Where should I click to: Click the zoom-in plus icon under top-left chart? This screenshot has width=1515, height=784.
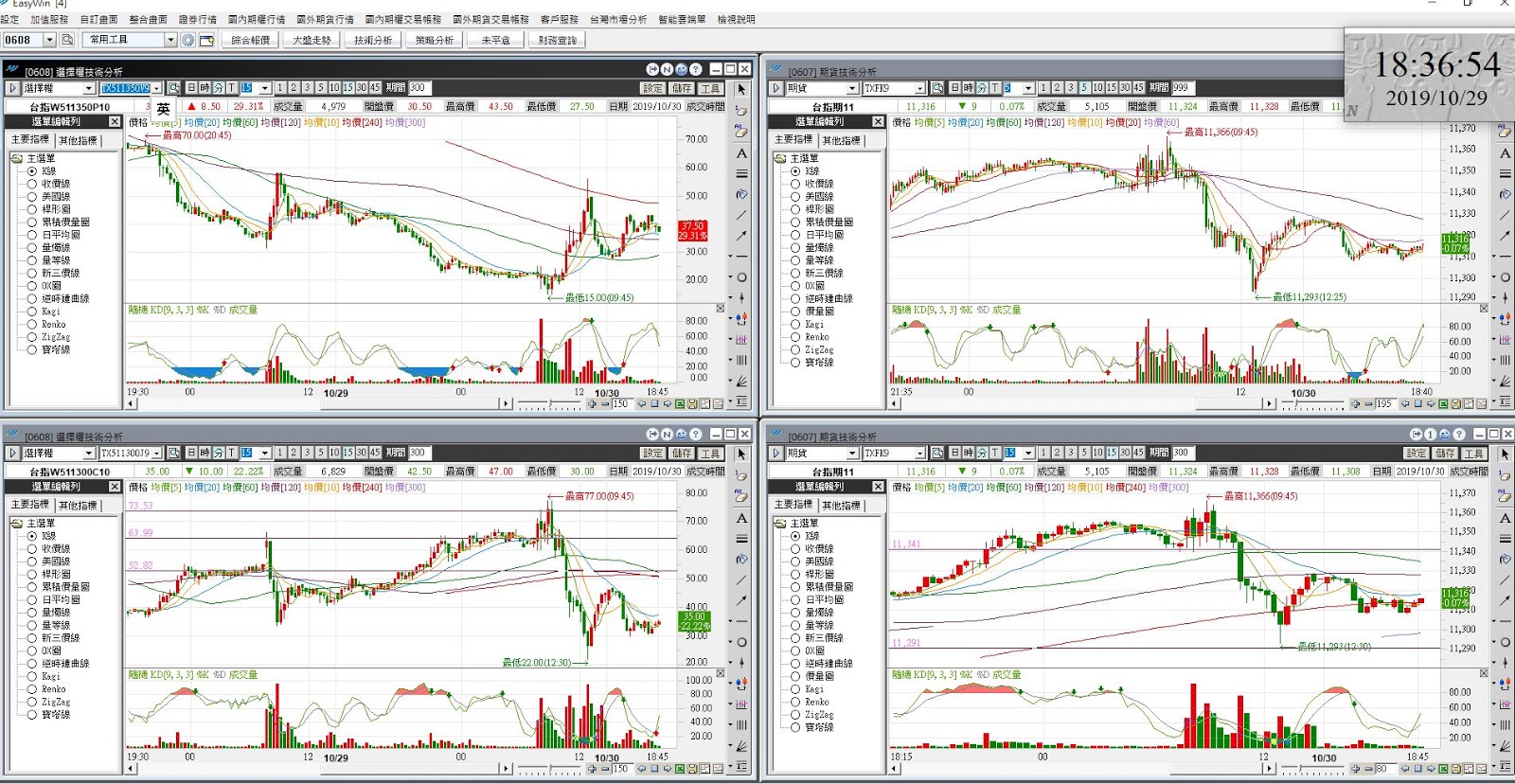(592, 404)
